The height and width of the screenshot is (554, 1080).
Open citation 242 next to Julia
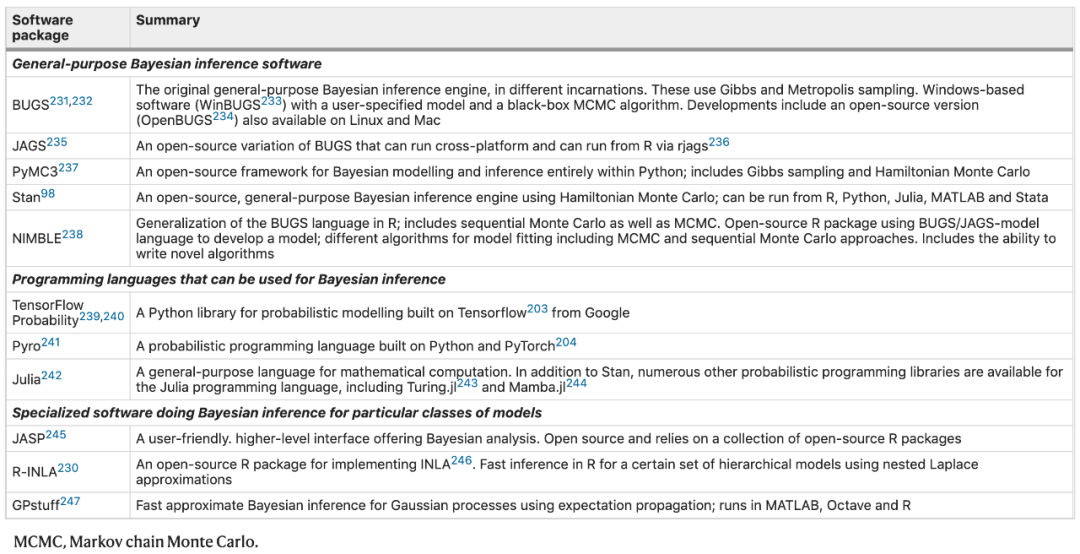pos(51,376)
